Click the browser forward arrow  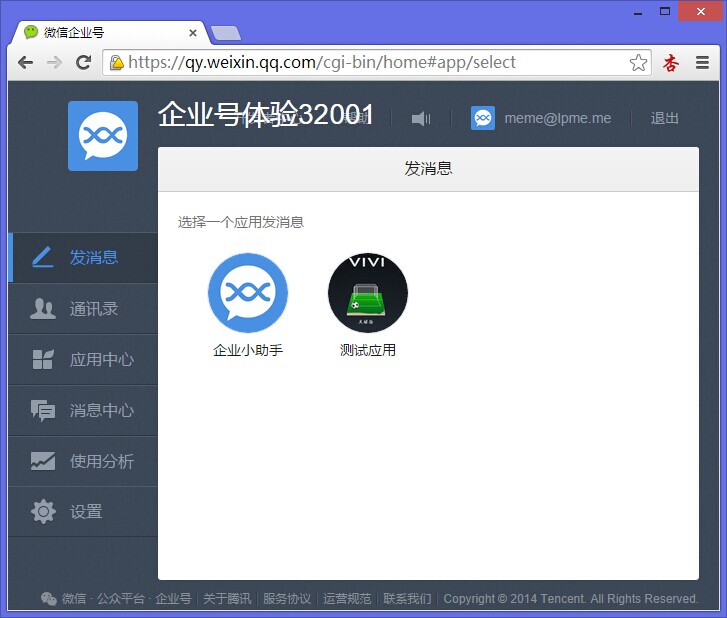coord(54,62)
